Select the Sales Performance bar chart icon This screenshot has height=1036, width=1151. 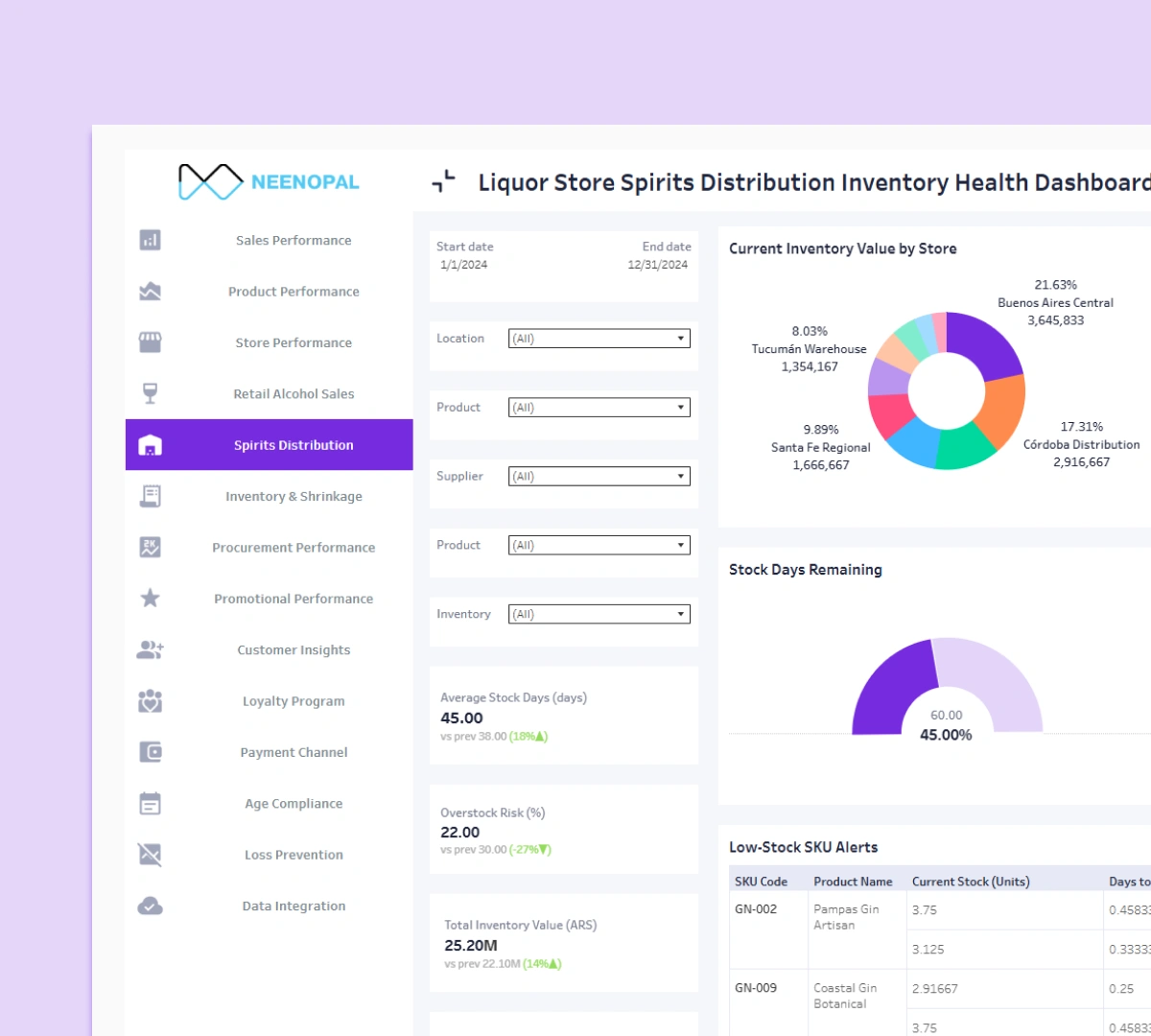(149, 240)
